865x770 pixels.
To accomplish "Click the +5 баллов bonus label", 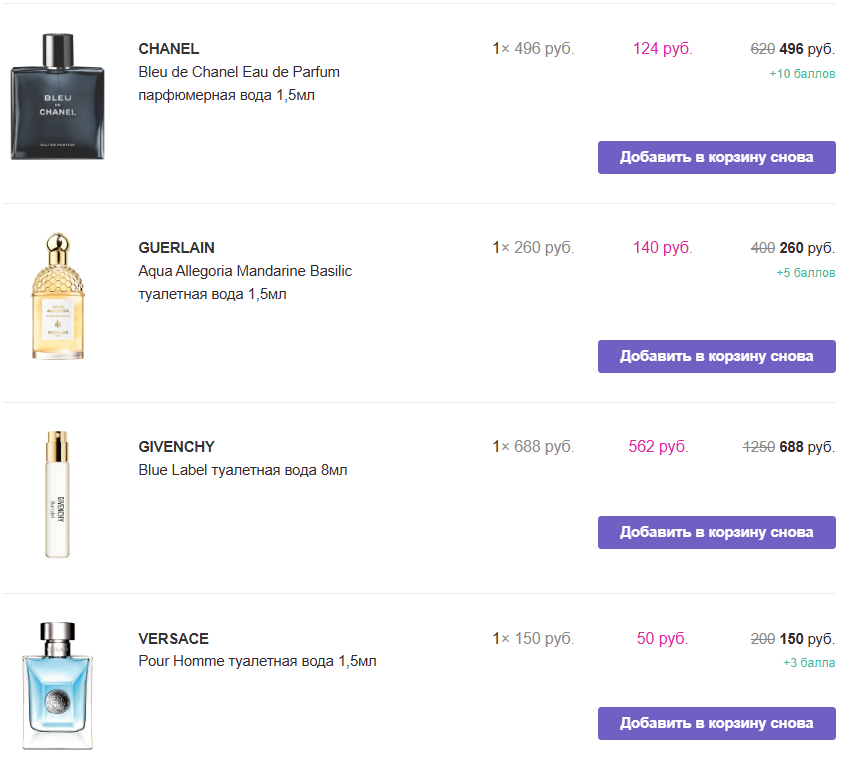I will pyautogui.click(x=805, y=273).
